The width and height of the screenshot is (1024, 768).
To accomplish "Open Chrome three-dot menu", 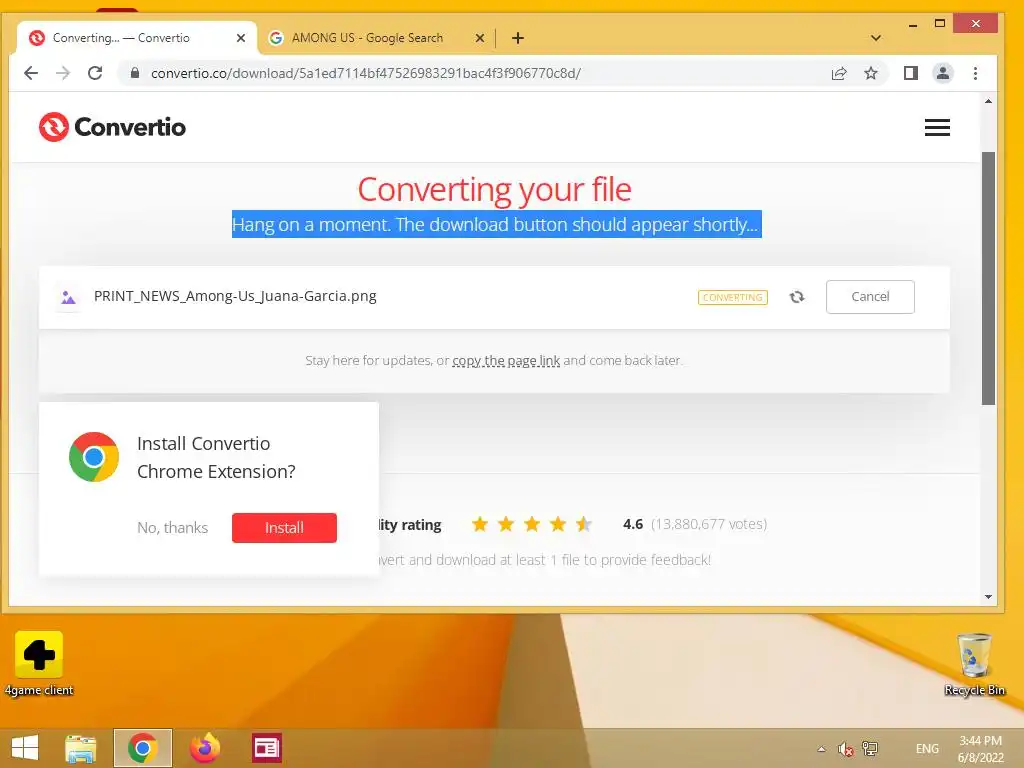I will (975, 73).
